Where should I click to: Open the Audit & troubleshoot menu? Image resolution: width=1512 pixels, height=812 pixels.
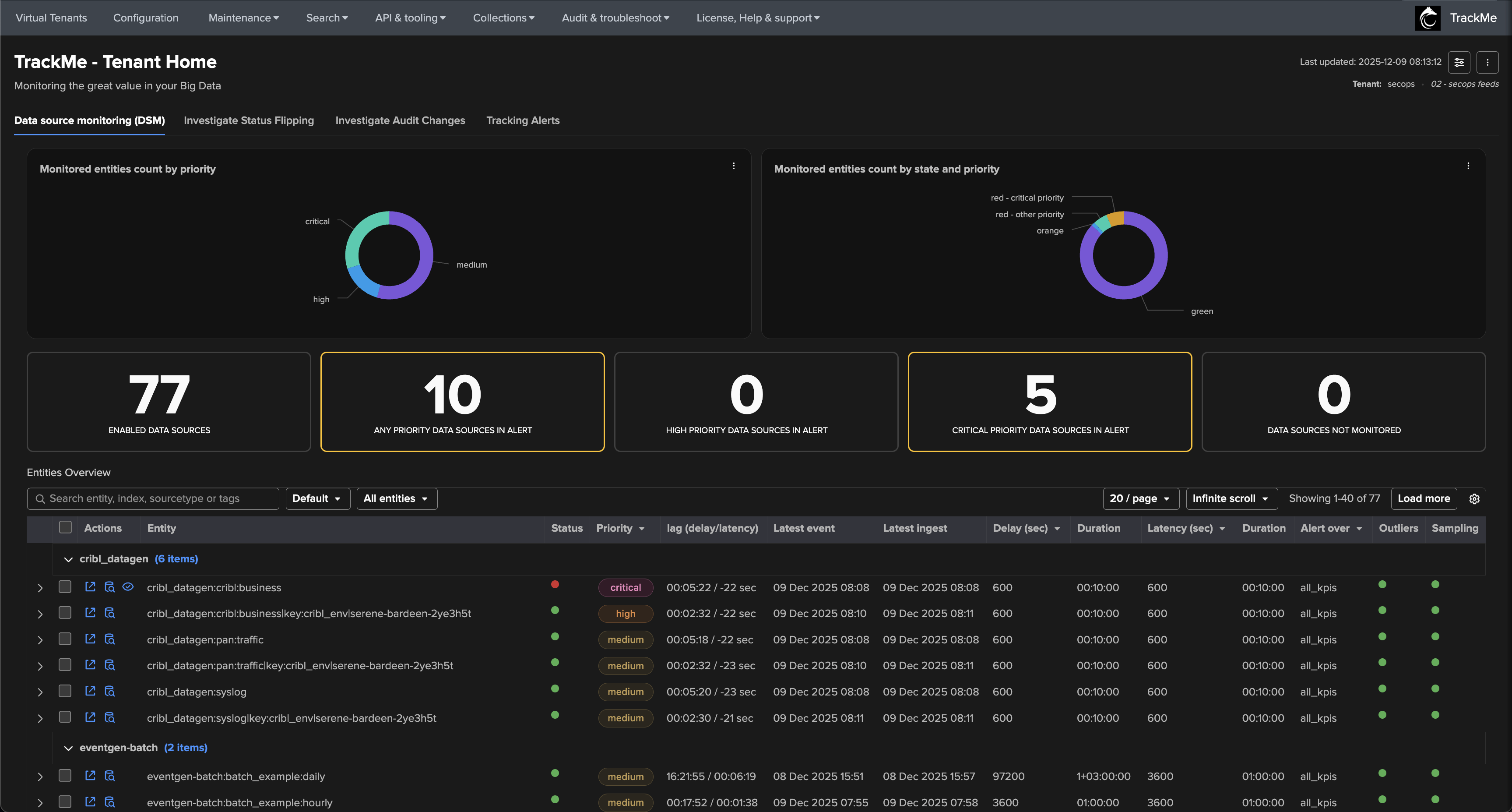point(615,18)
